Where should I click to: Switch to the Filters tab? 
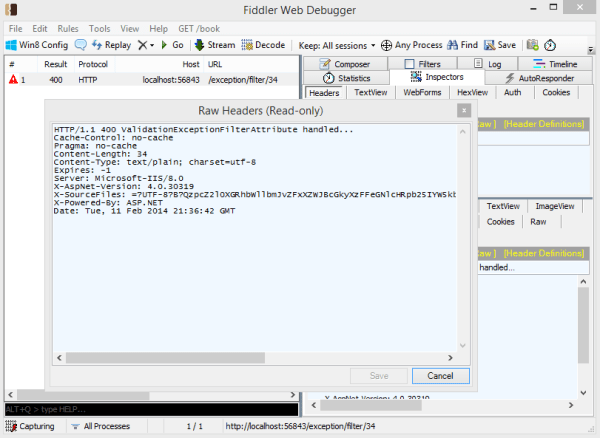tap(422, 64)
